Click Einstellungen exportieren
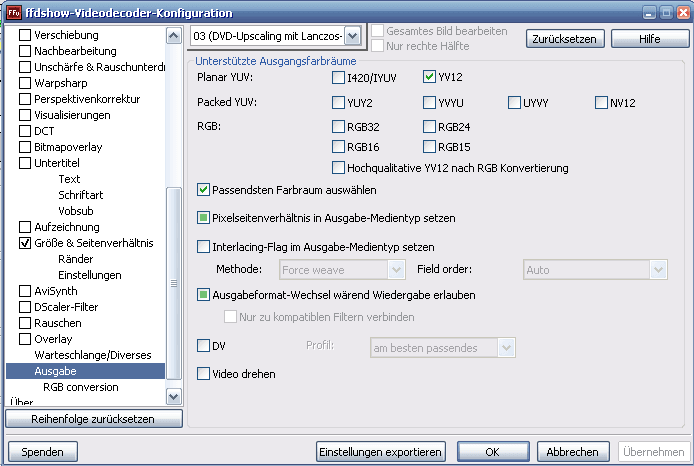694x466 pixels. point(380,452)
